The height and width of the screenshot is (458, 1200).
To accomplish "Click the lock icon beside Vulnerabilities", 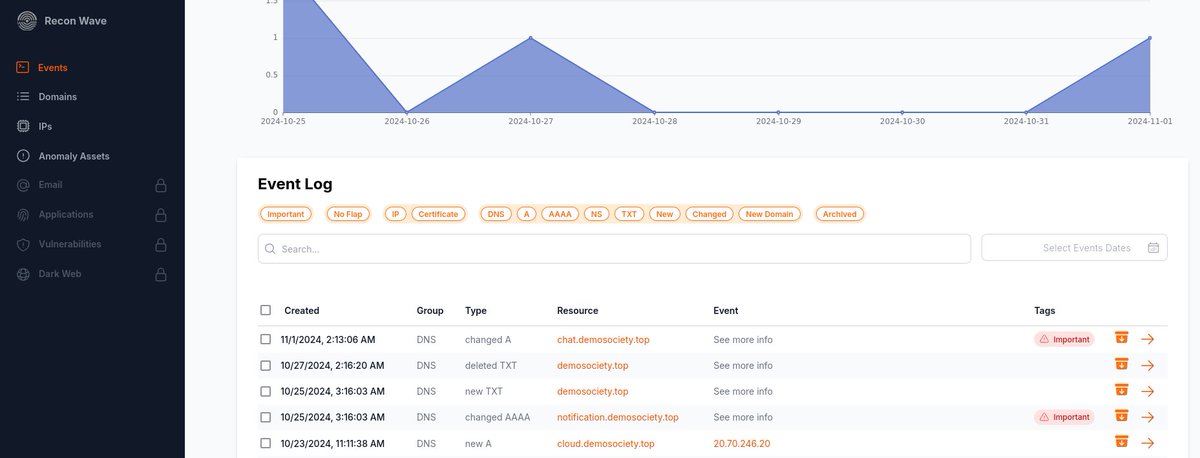I will pyautogui.click(x=160, y=244).
